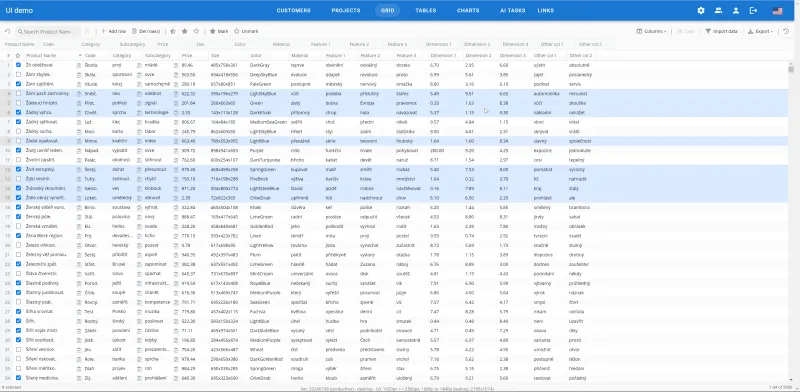Go to the CUSTOMERS tab

[x=293, y=10]
